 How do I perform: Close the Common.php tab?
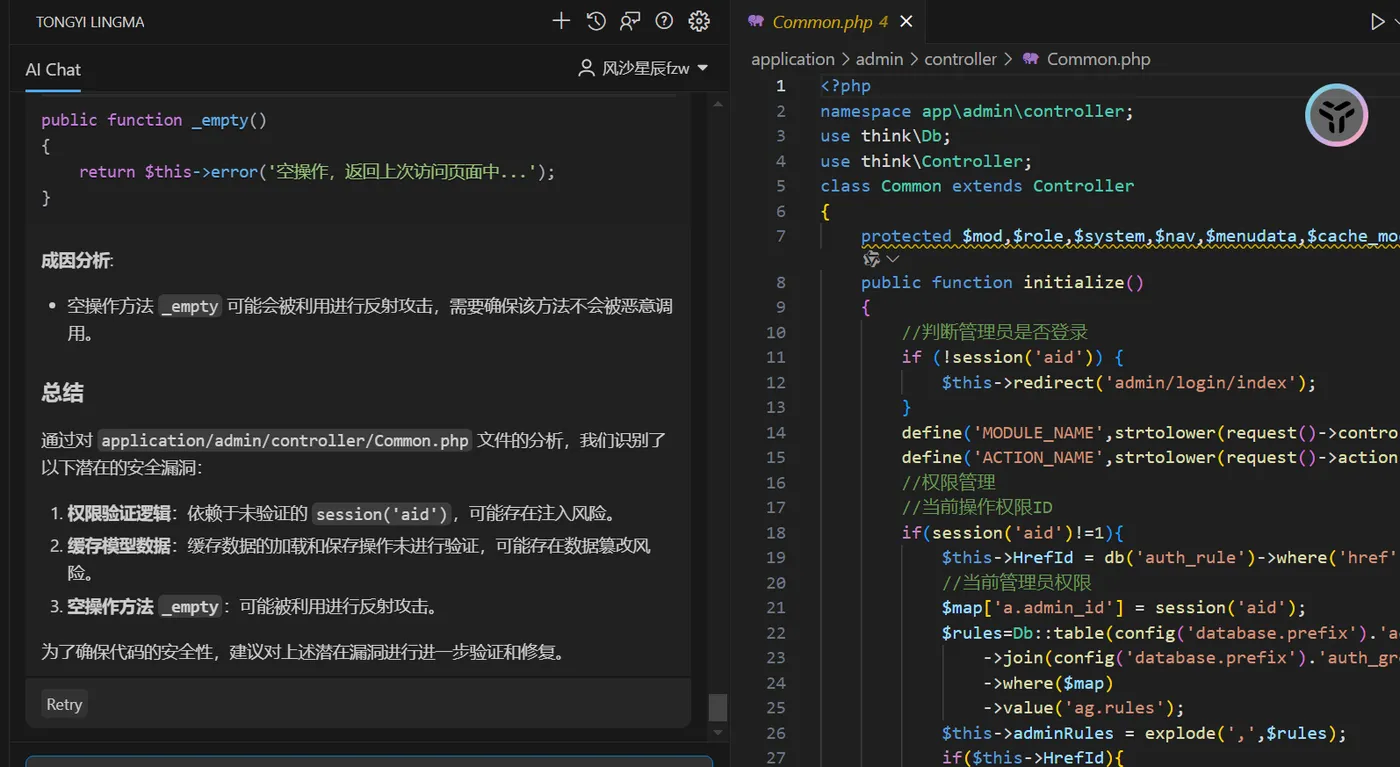tap(906, 21)
